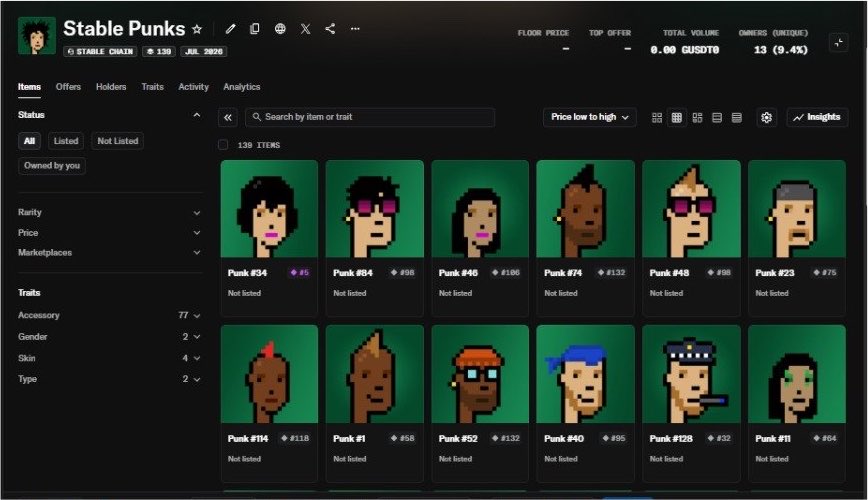This screenshot has height=500, width=868.
Task: Open the Price low to high sort dropdown
Action: (x=590, y=117)
